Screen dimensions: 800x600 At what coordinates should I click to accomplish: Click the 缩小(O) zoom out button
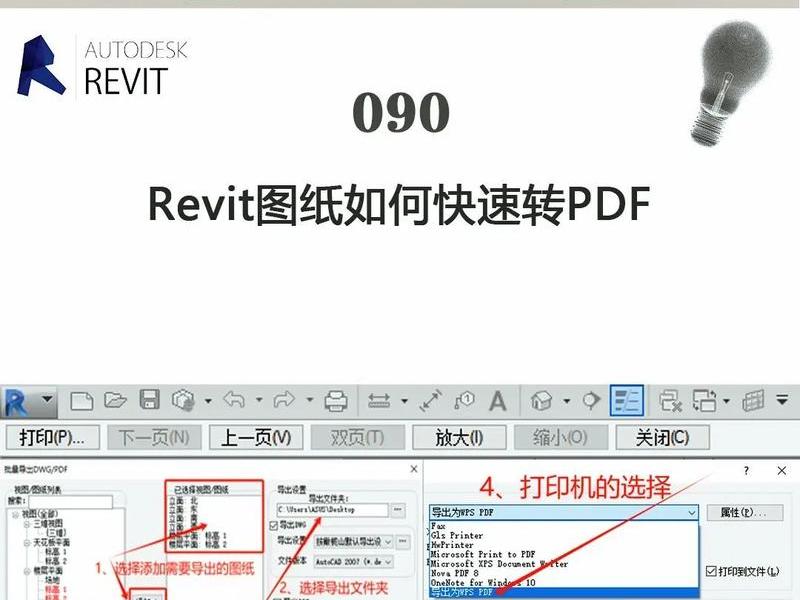(561, 438)
